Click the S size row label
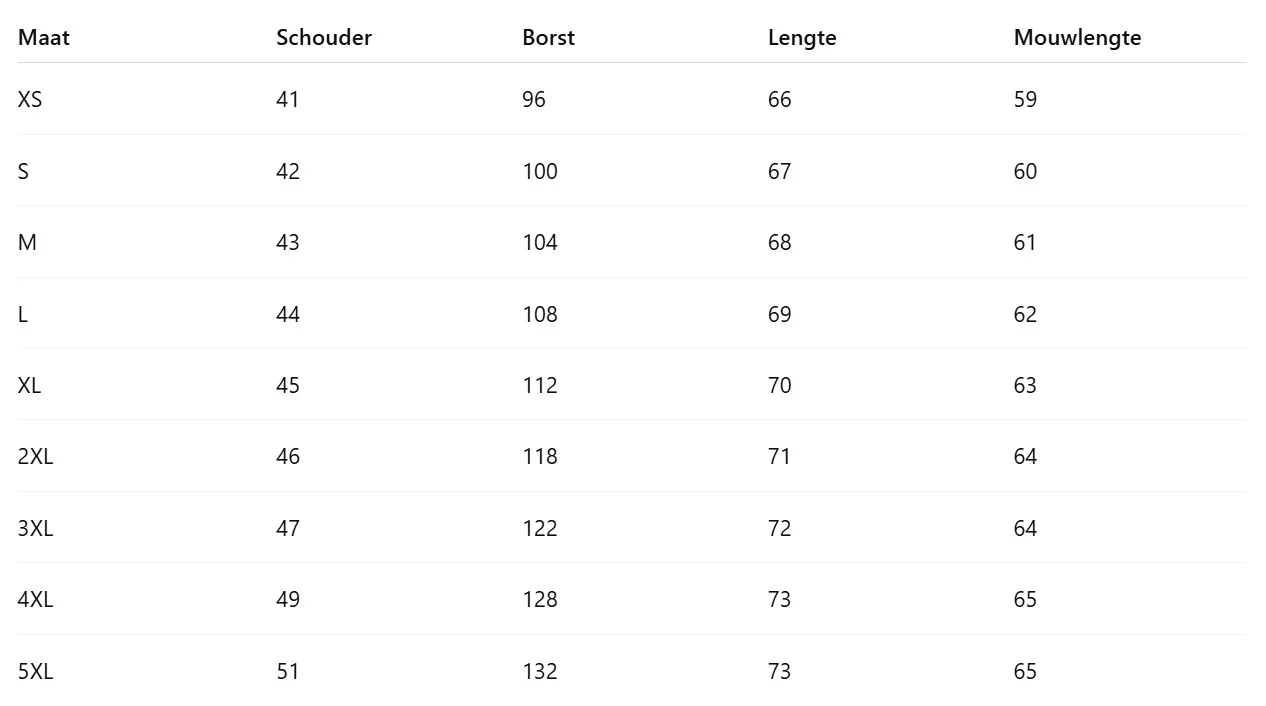1266x706 pixels. pos(23,171)
